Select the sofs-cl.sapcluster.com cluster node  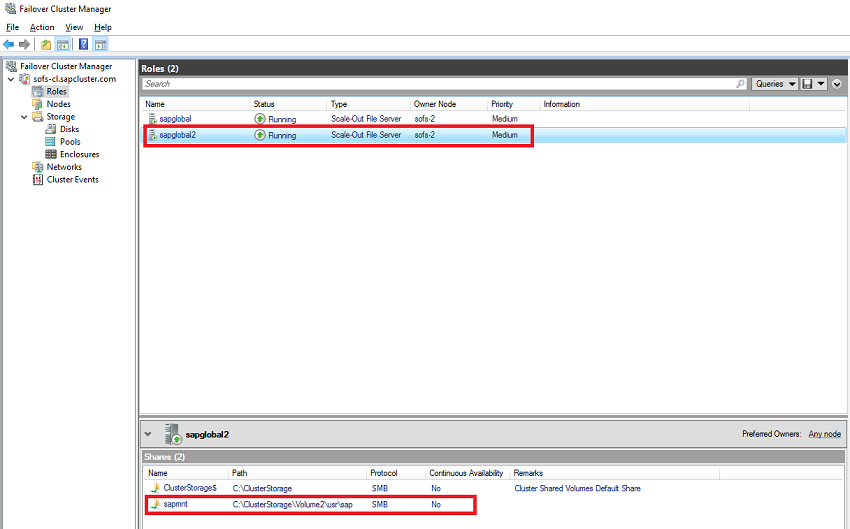[x=74, y=79]
